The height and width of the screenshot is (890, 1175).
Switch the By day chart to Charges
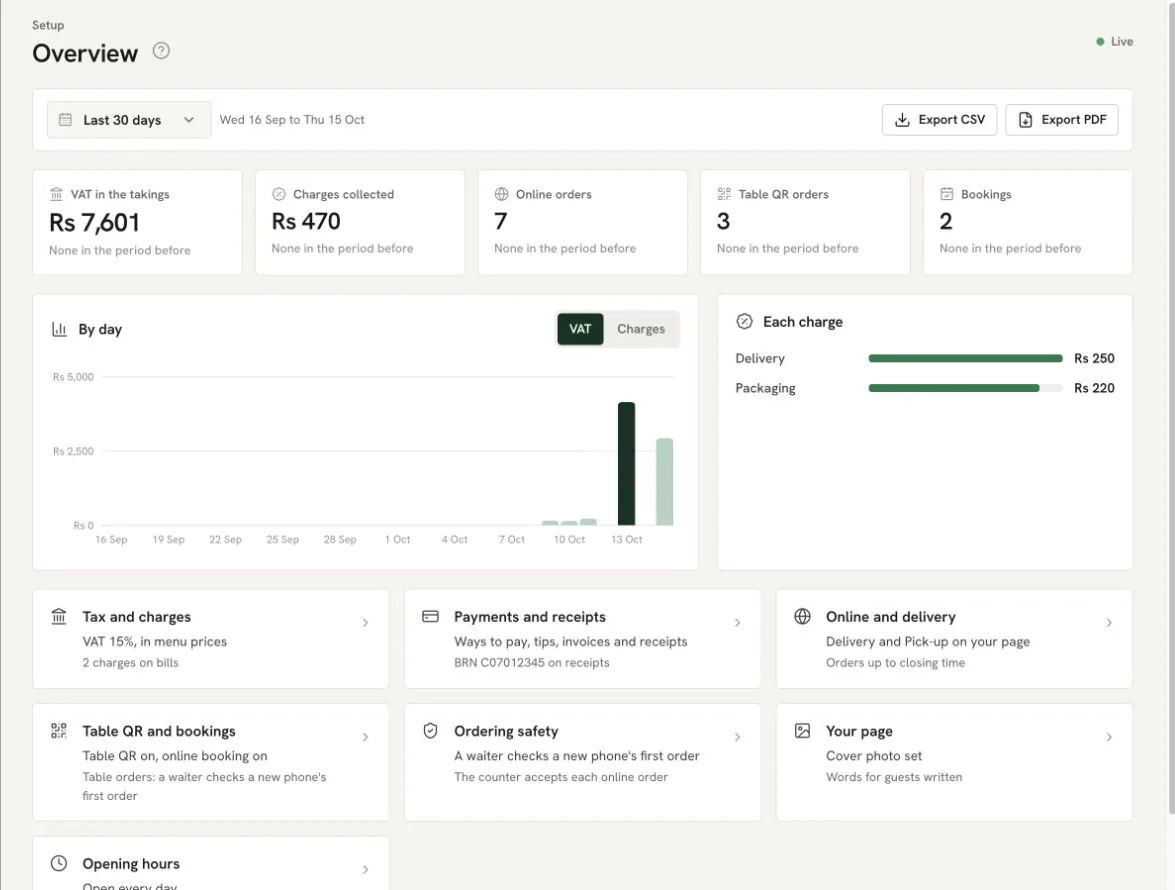(641, 329)
